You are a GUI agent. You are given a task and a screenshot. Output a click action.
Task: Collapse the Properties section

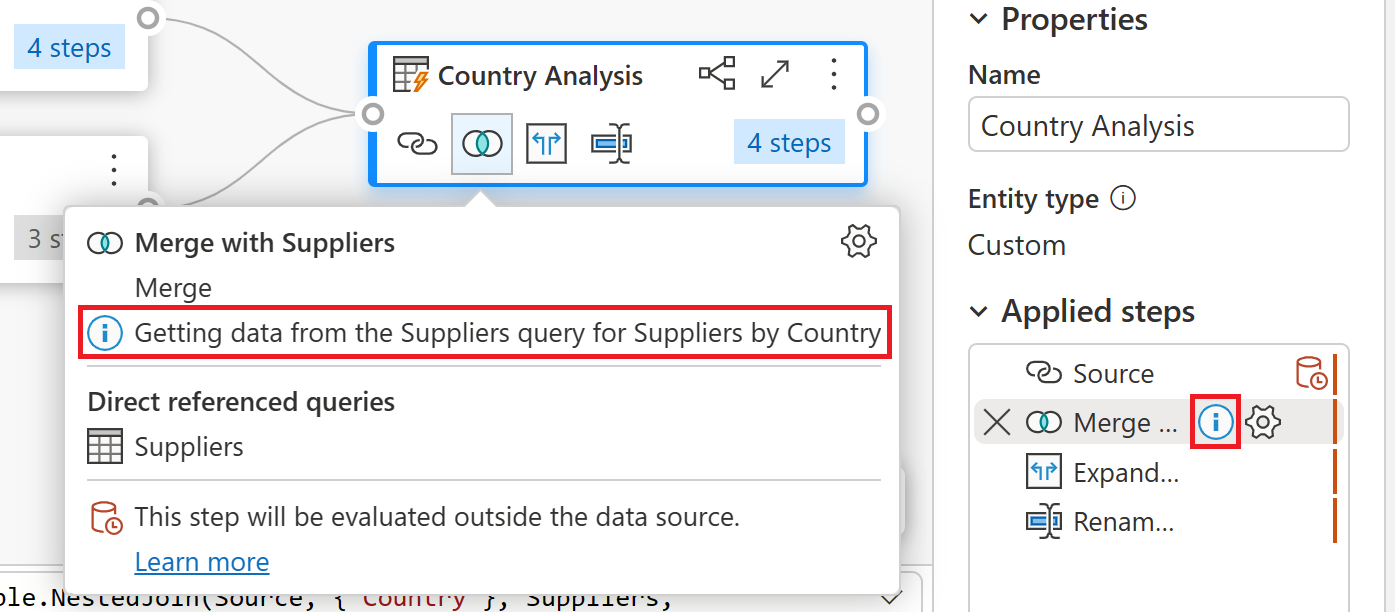977,18
